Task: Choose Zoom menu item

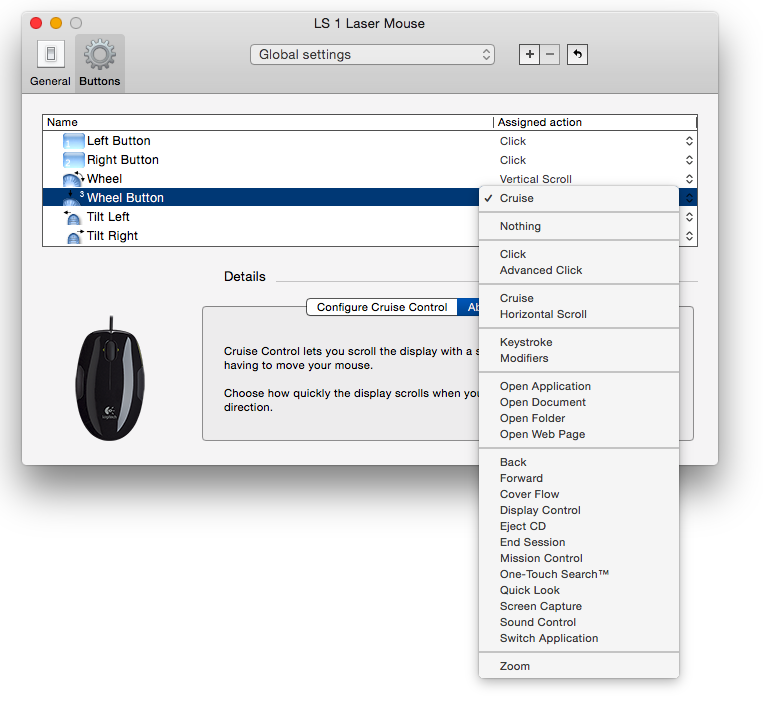Action: point(579,666)
